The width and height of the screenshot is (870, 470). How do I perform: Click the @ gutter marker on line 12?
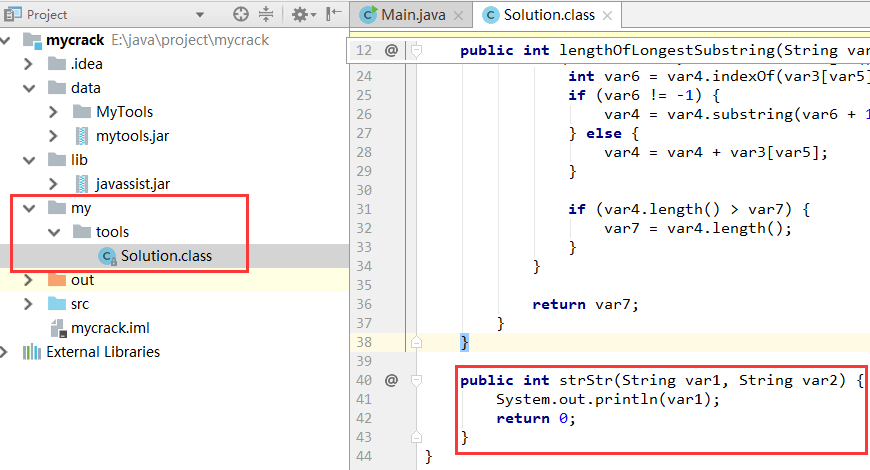pyautogui.click(x=391, y=50)
